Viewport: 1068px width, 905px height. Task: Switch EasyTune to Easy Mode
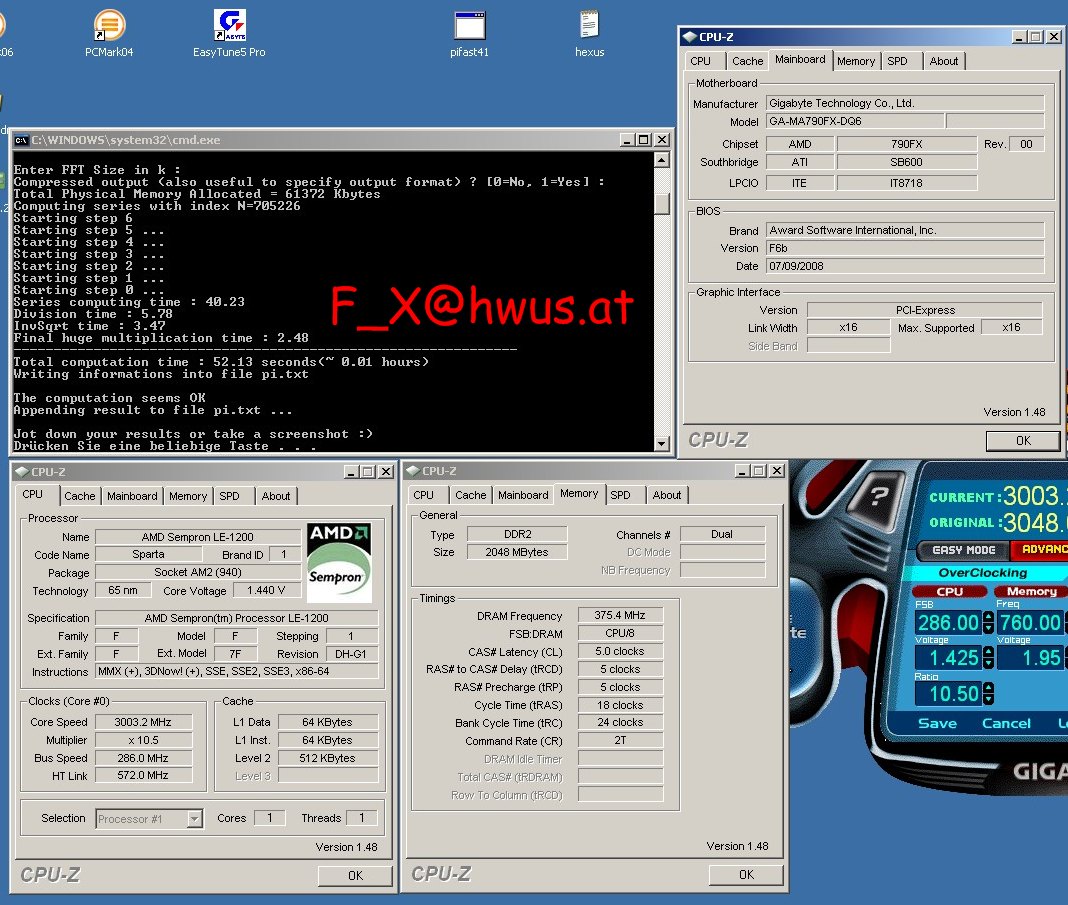[963, 550]
